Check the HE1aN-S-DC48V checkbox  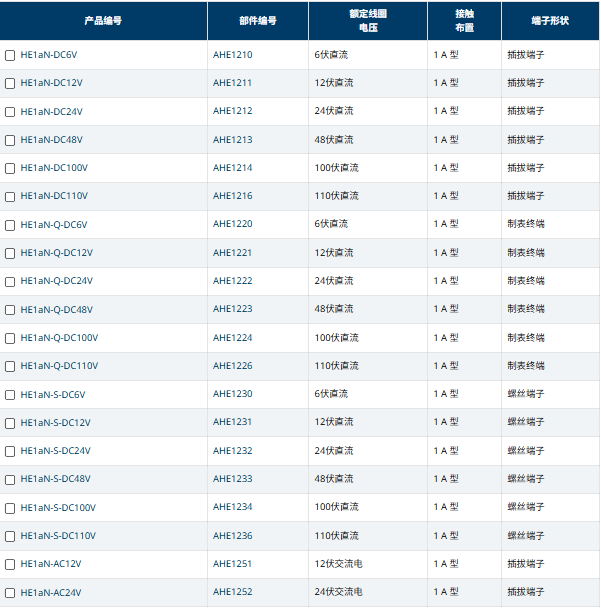click(10, 479)
